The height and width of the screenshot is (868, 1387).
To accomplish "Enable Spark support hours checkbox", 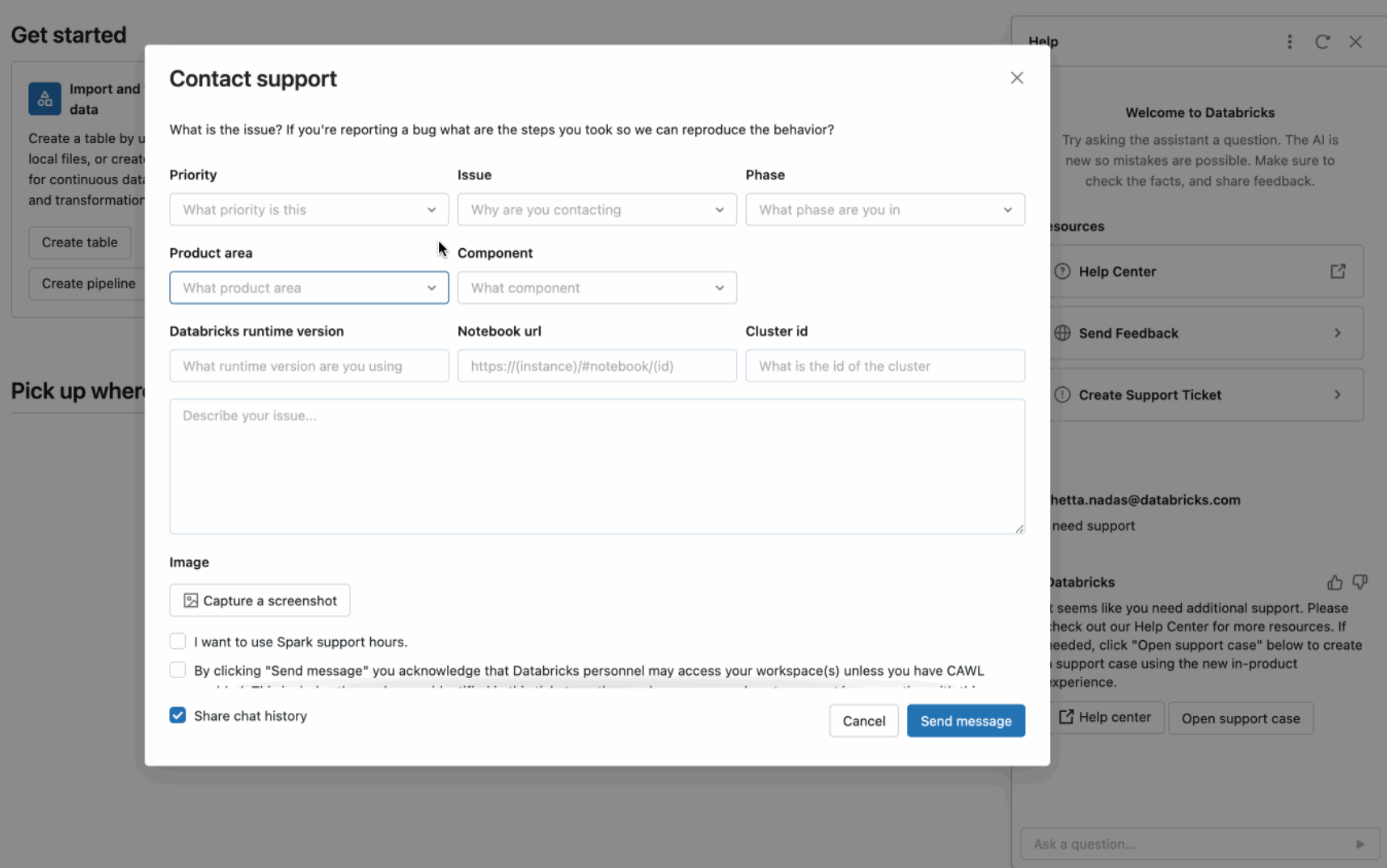I will (x=178, y=641).
